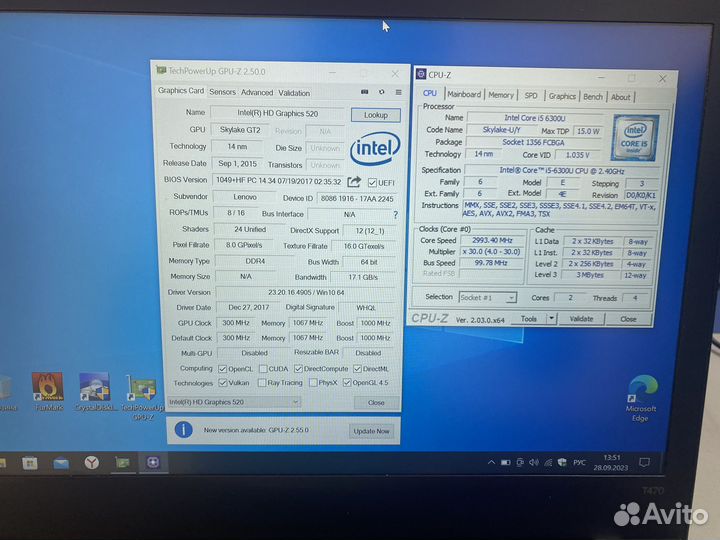Open Windows Security tray icon
Image resolution: width=720 pixels, height=540 pixels.
(562, 462)
